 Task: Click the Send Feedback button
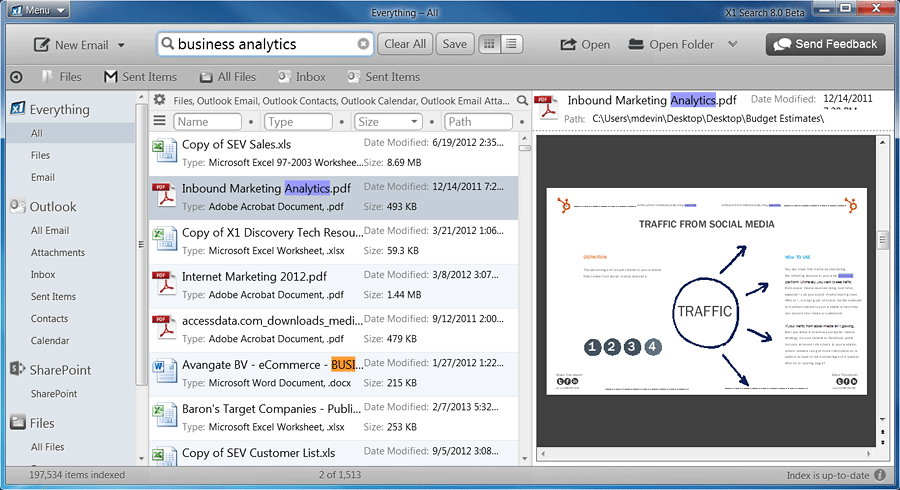(x=825, y=44)
